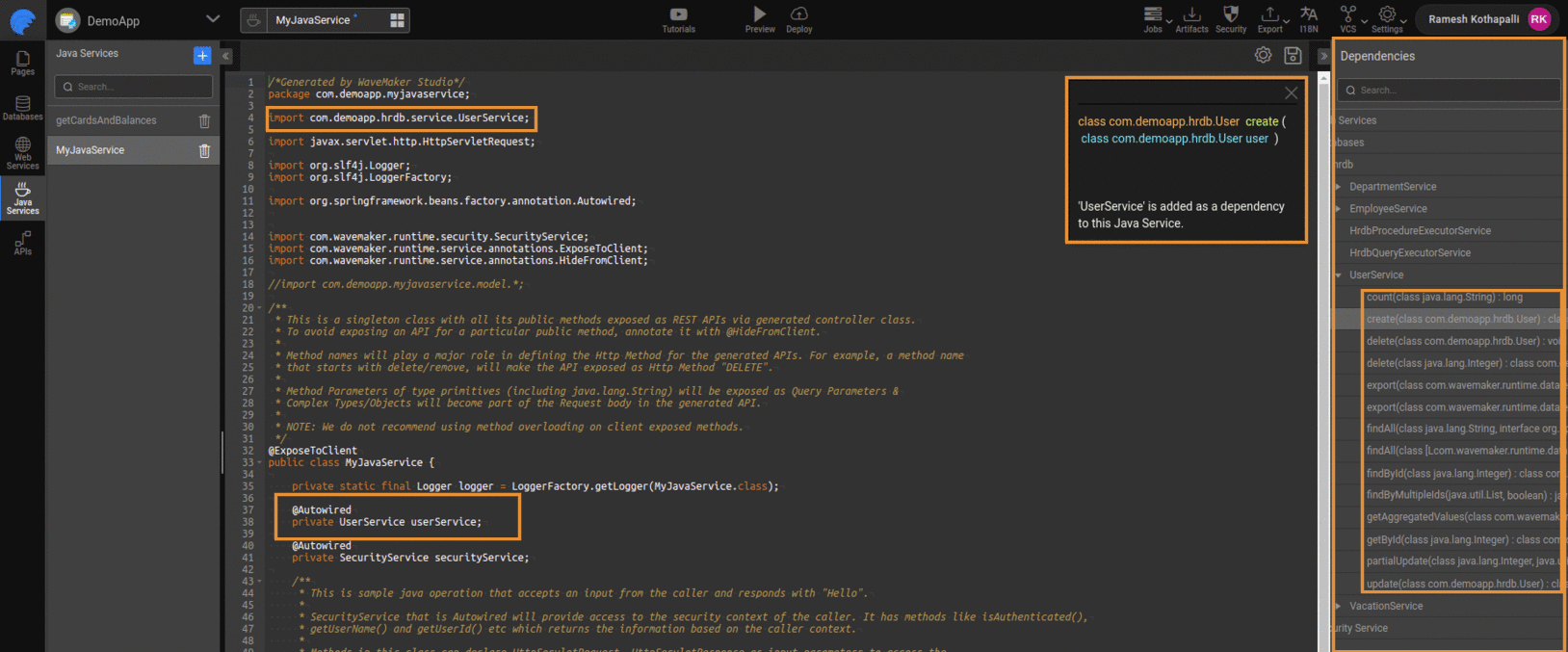Image resolution: width=1568 pixels, height=652 pixels.
Task: Open the Databases section in sidebar
Action: tap(22, 108)
